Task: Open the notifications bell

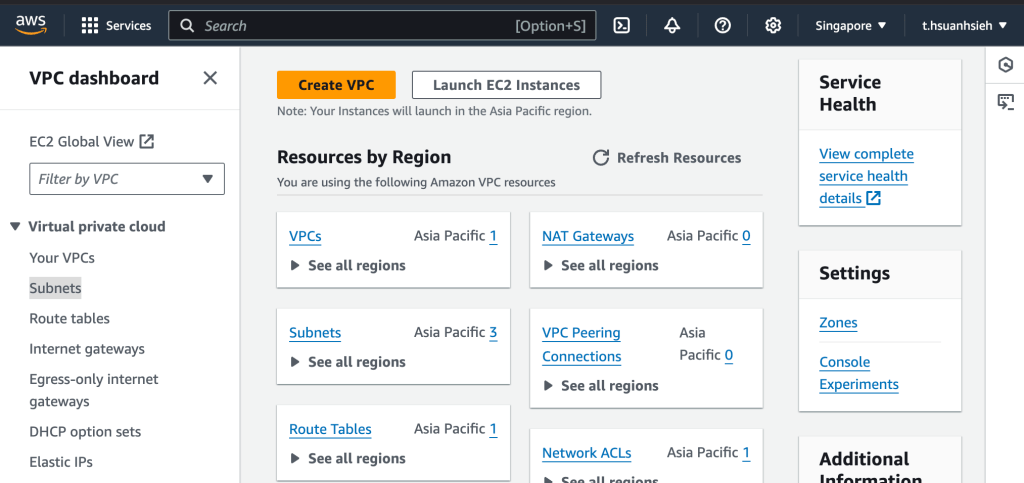Action: (672, 26)
